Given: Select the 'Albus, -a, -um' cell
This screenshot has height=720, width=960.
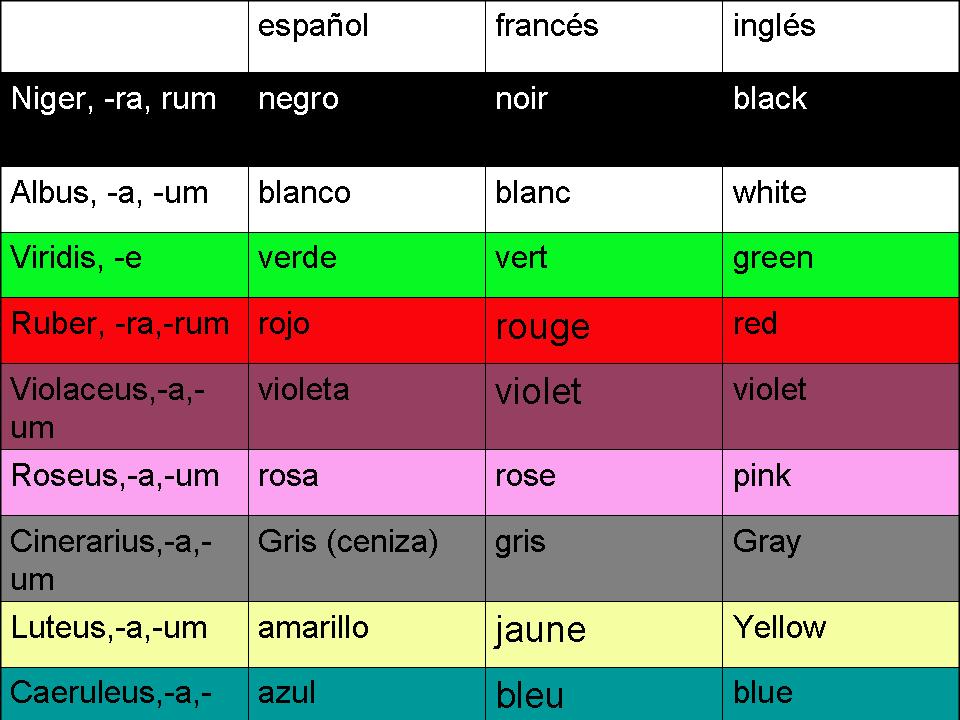Looking at the screenshot, I should [124, 198].
